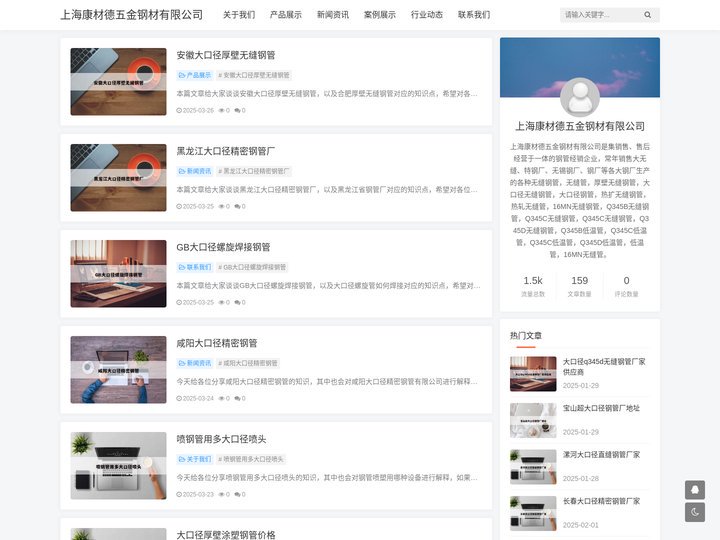Click the comment icon on 安徽 article
Image resolution: width=720 pixels, height=540 pixels.
237,111
